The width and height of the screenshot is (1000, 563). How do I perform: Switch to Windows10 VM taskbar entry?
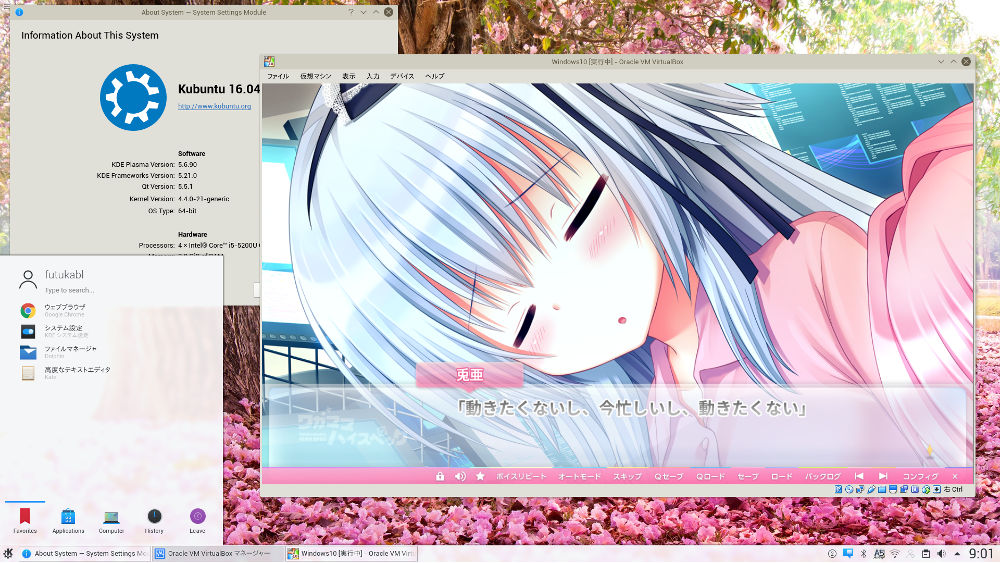click(351, 553)
